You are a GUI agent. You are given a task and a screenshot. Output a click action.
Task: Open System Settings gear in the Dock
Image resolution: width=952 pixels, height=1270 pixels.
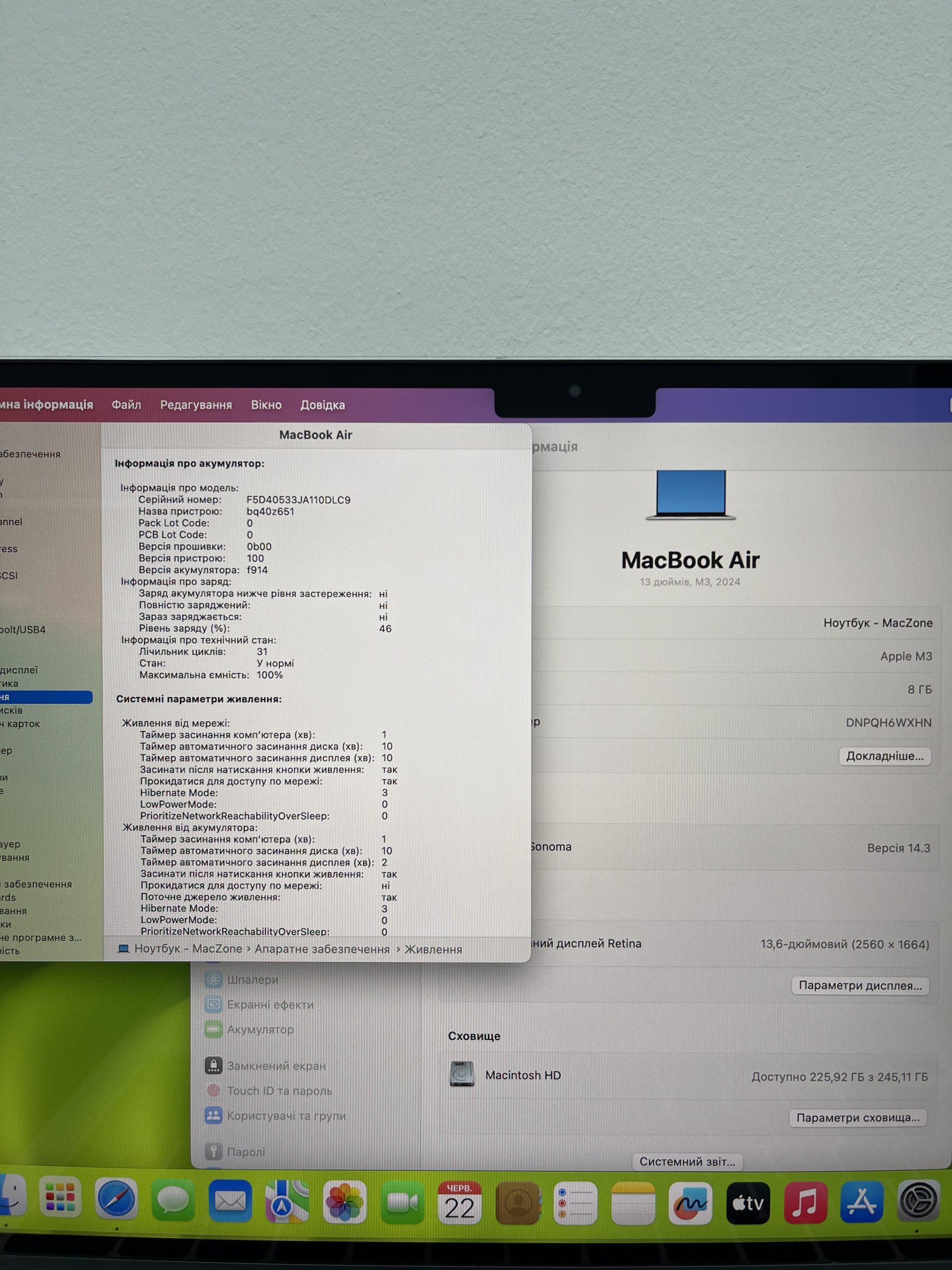(918, 1201)
